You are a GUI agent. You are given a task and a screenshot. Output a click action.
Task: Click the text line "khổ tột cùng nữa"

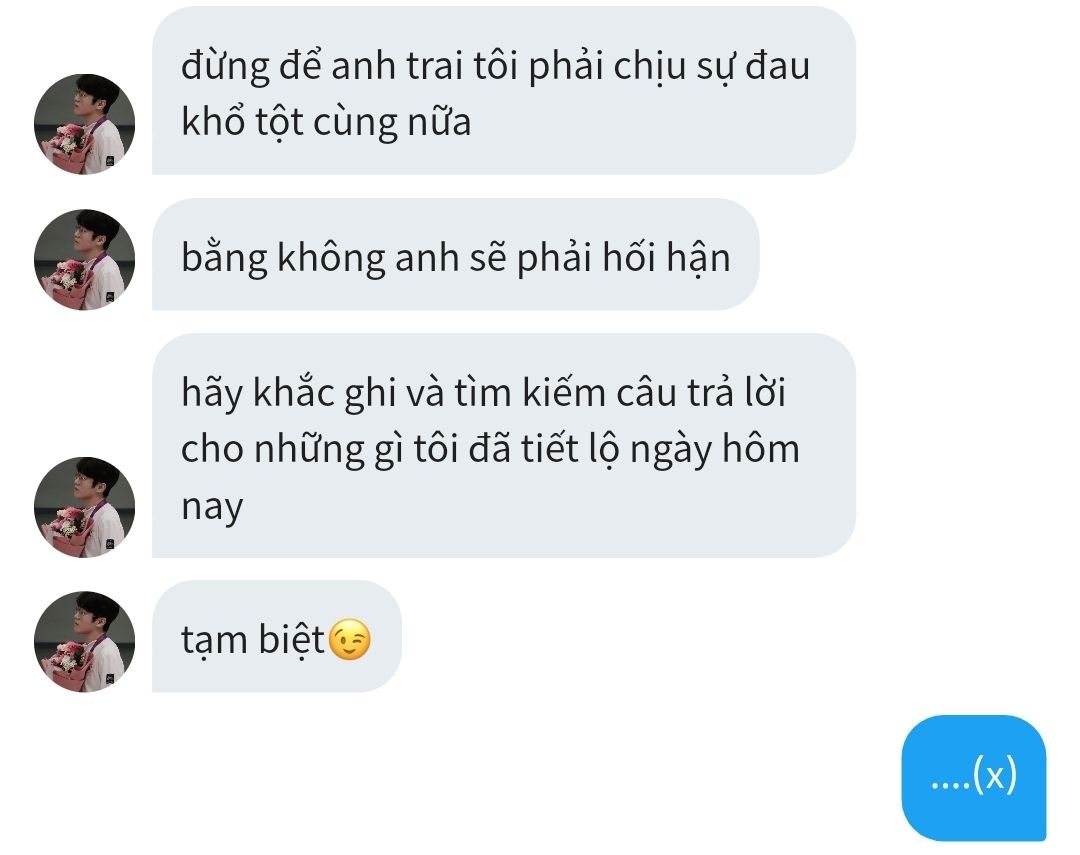tap(326, 123)
